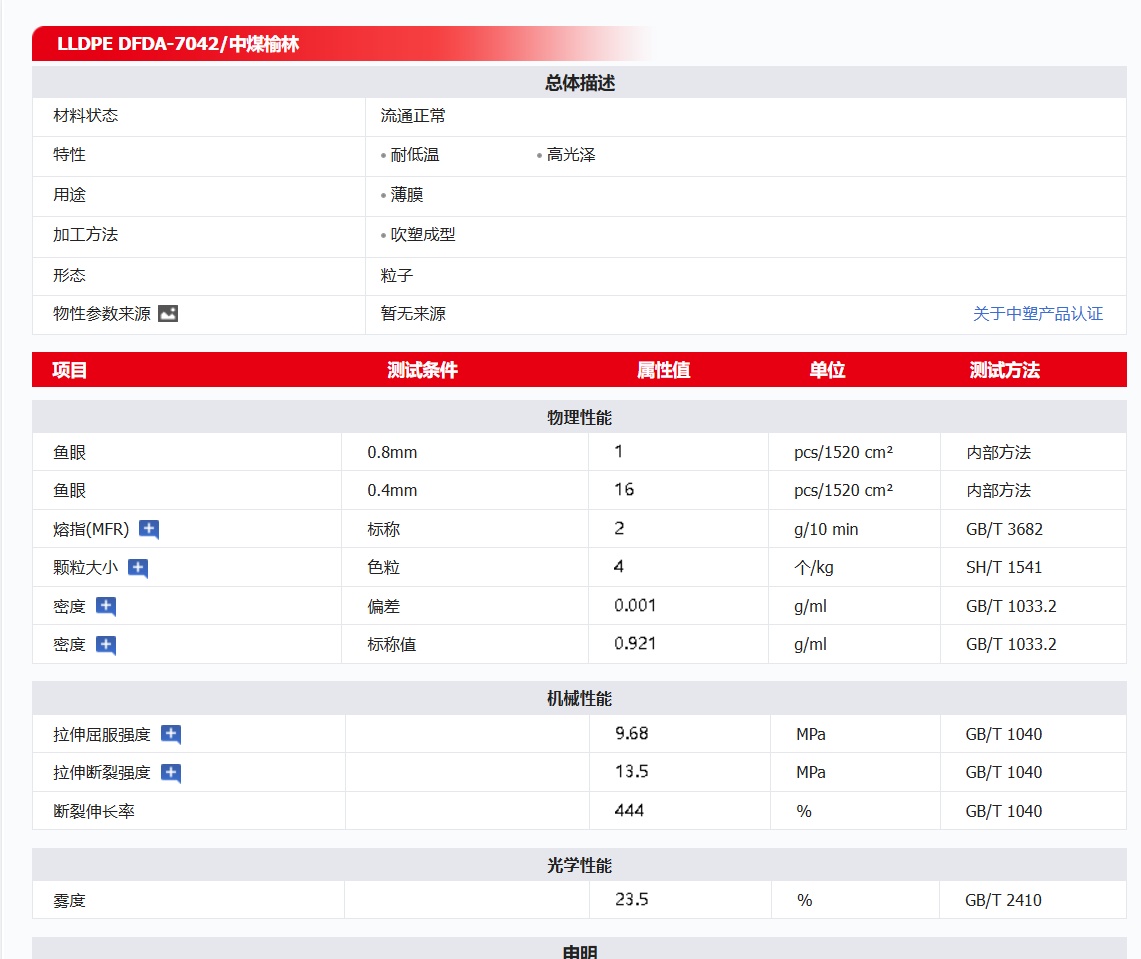Select the 0.921 density nominal value
The height and width of the screenshot is (959, 1141).
pos(635,644)
